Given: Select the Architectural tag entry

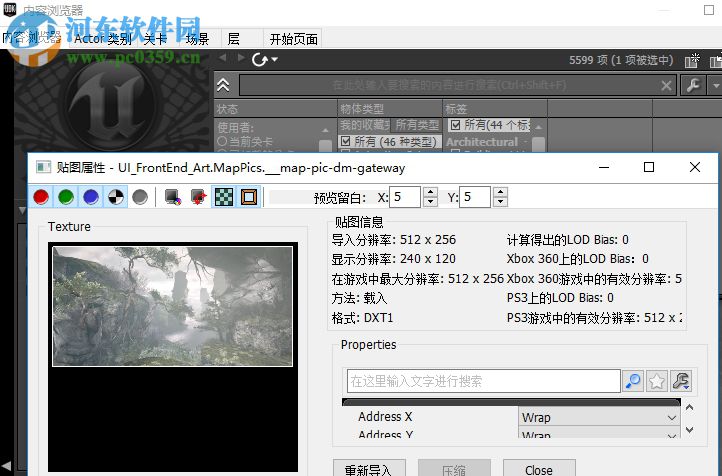Looking at the screenshot, I should click(482, 142).
